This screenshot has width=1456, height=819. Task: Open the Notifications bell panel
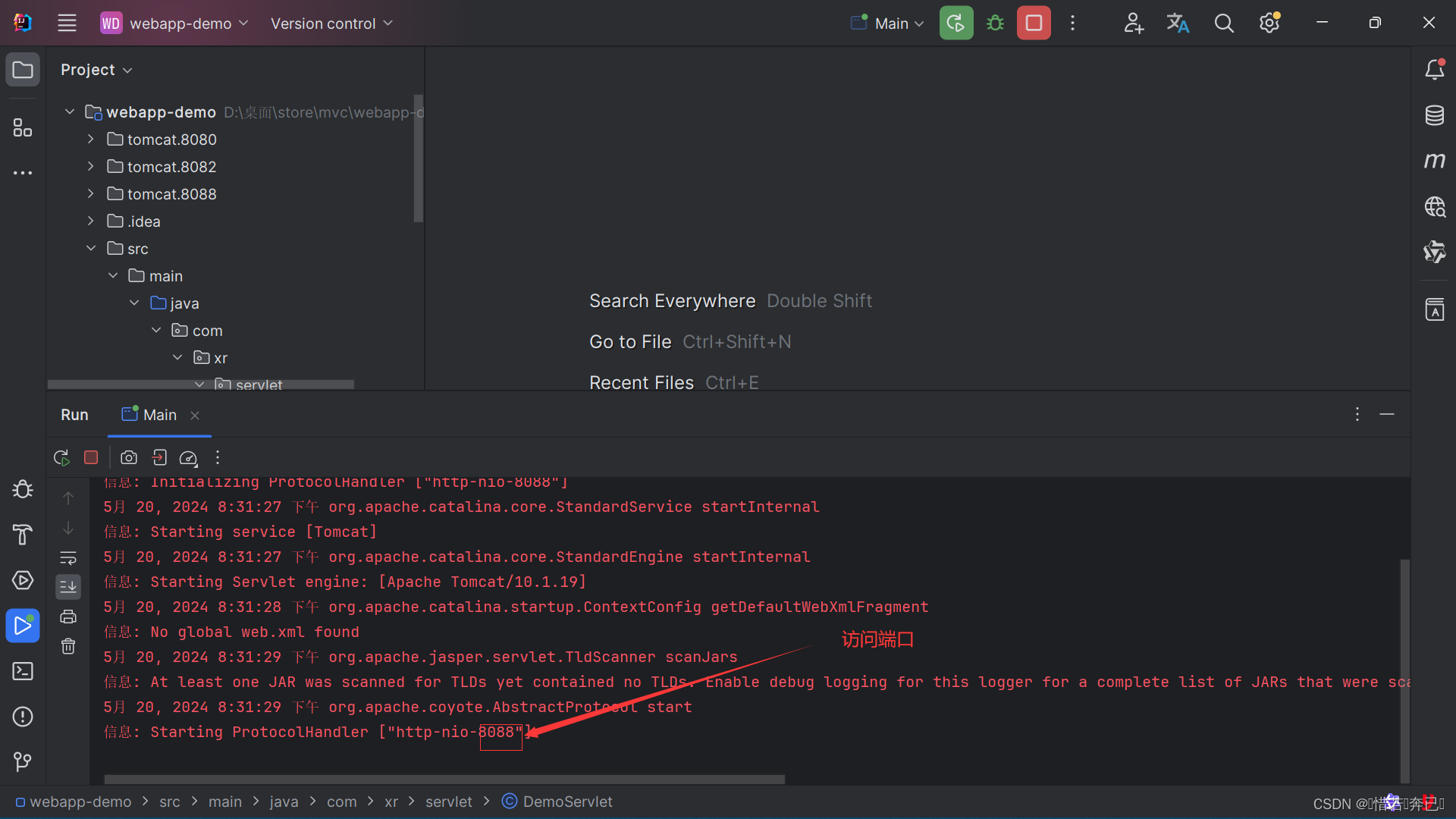[1434, 70]
